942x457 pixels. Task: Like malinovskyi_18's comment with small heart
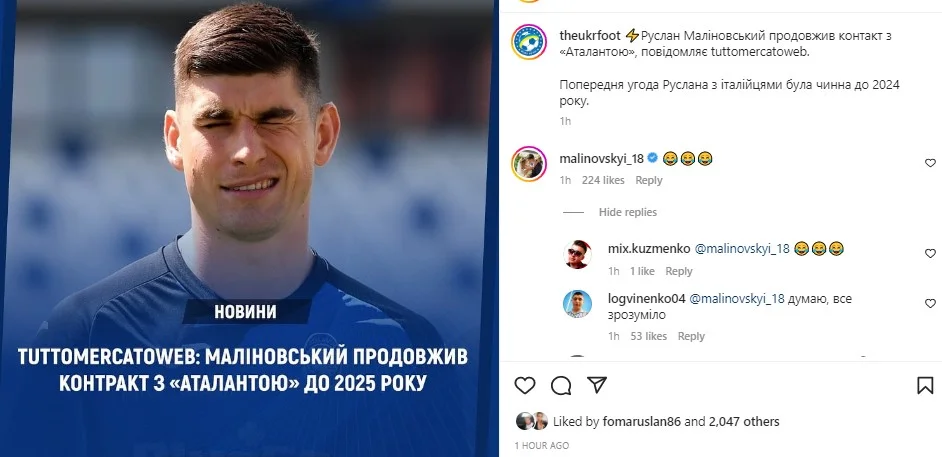[930, 163]
